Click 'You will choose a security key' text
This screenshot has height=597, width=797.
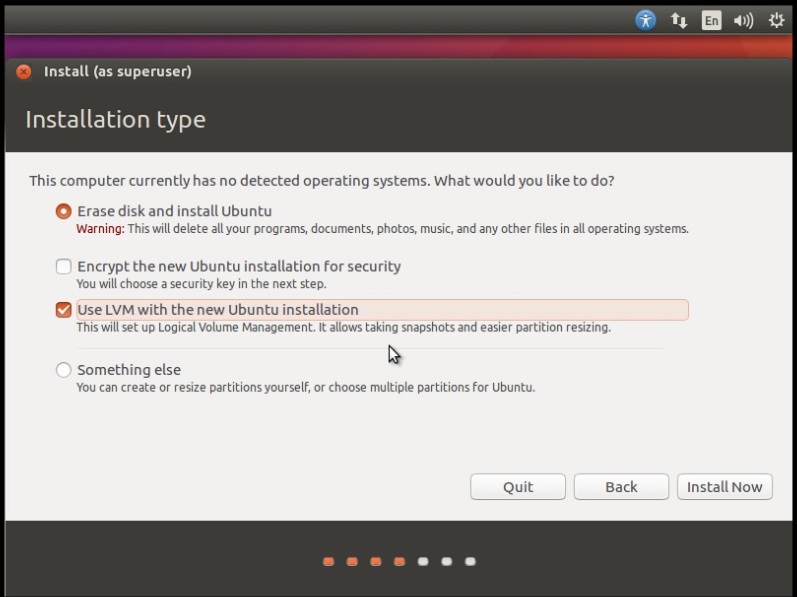(201, 284)
